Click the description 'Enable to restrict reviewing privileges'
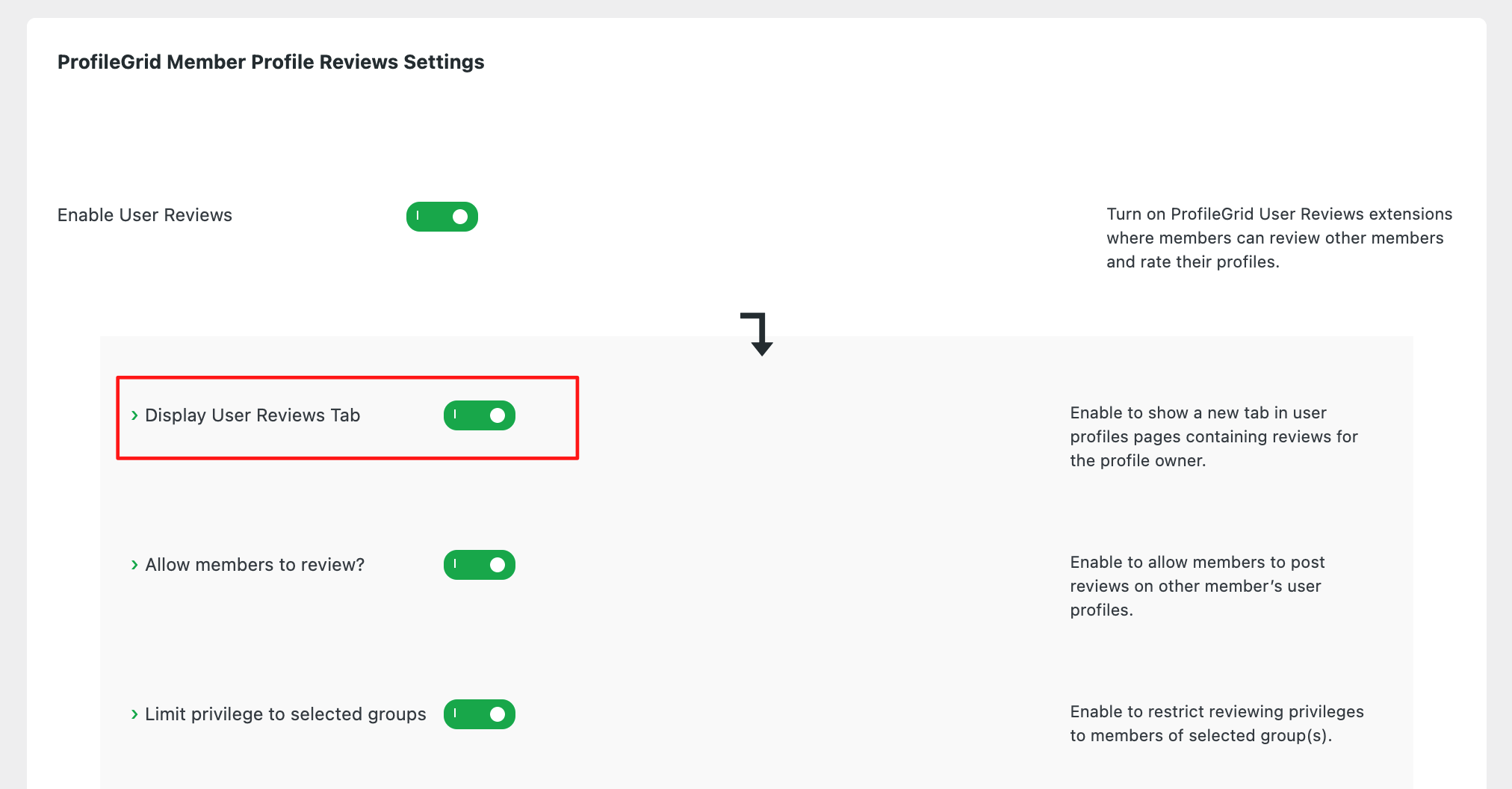The height and width of the screenshot is (789, 1512). coord(1216,723)
